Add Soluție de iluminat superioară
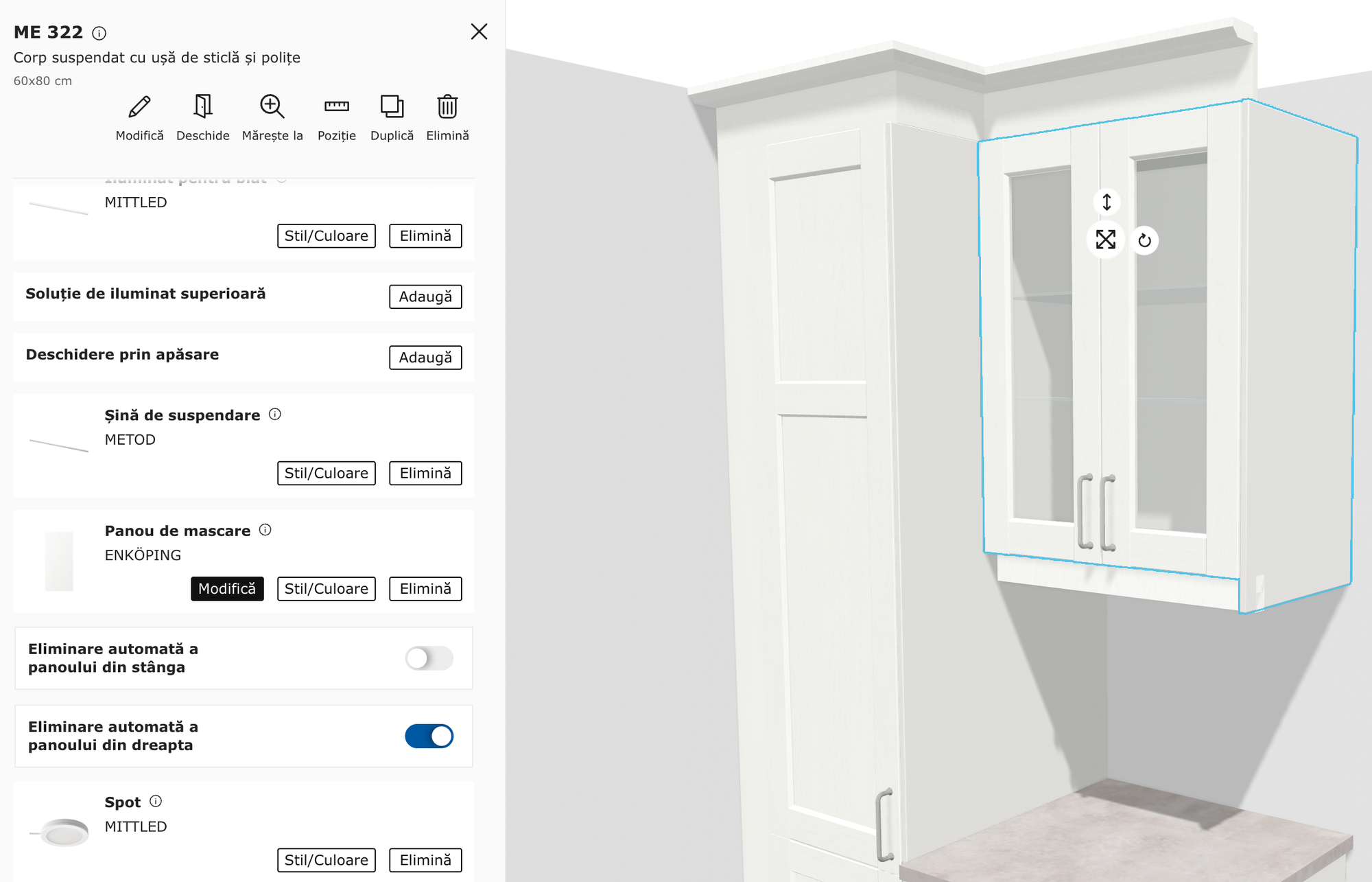1372x882 pixels. pyautogui.click(x=425, y=297)
